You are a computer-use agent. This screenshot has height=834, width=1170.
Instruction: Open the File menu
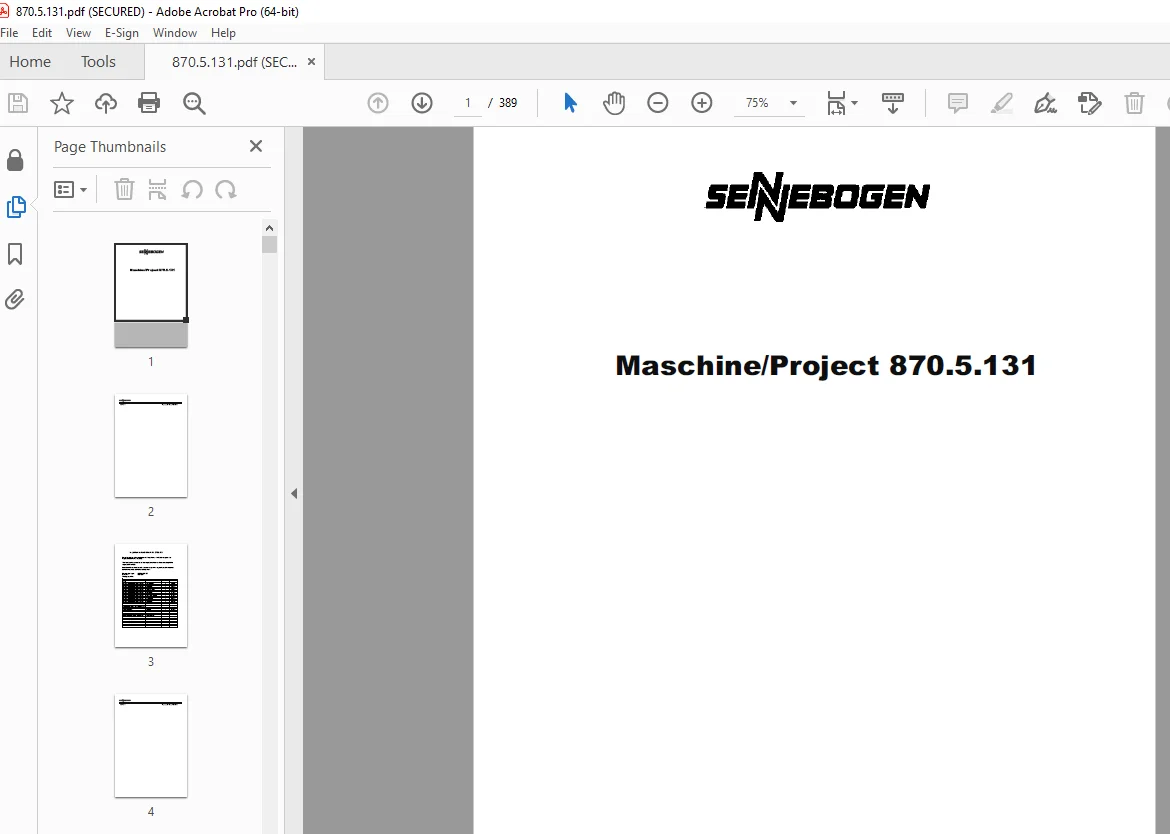click(x=9, y=33)
